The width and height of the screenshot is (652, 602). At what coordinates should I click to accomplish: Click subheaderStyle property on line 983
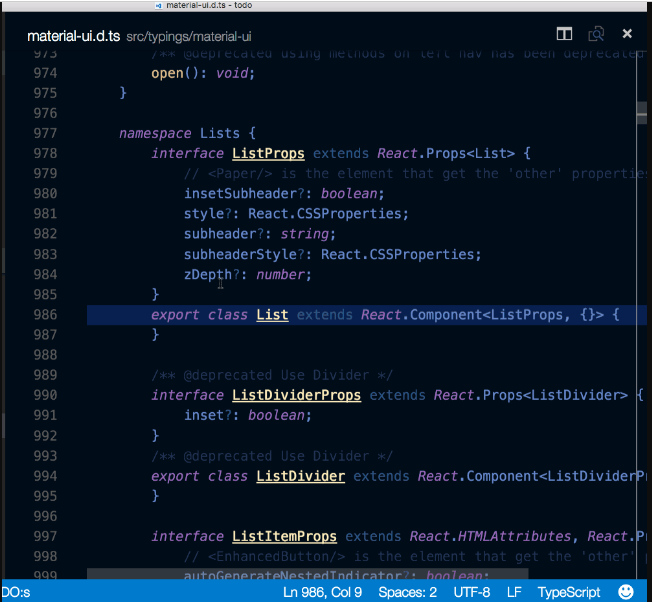click(241, 254)
